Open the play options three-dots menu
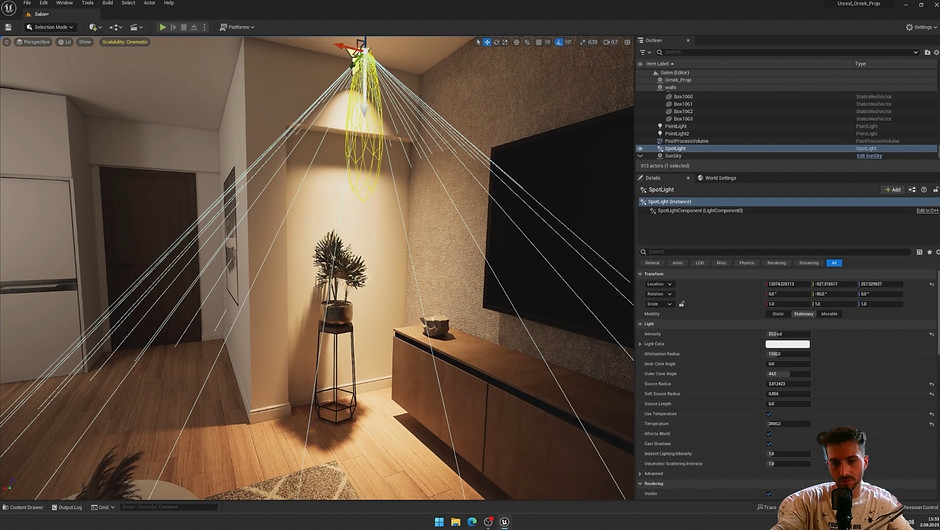Screen dimensions: 940x530 (204, 27)
